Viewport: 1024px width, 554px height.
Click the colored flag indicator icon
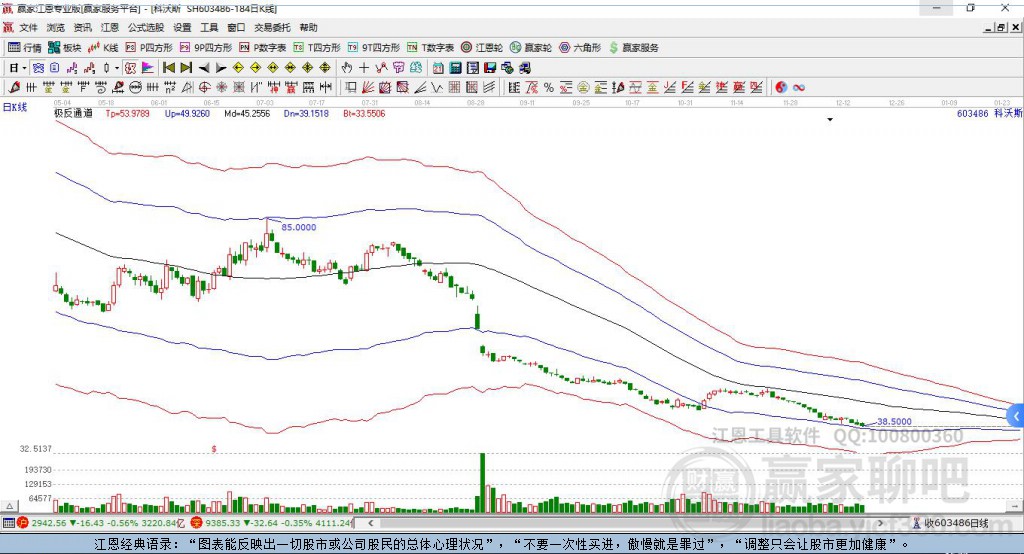[148, 68]
